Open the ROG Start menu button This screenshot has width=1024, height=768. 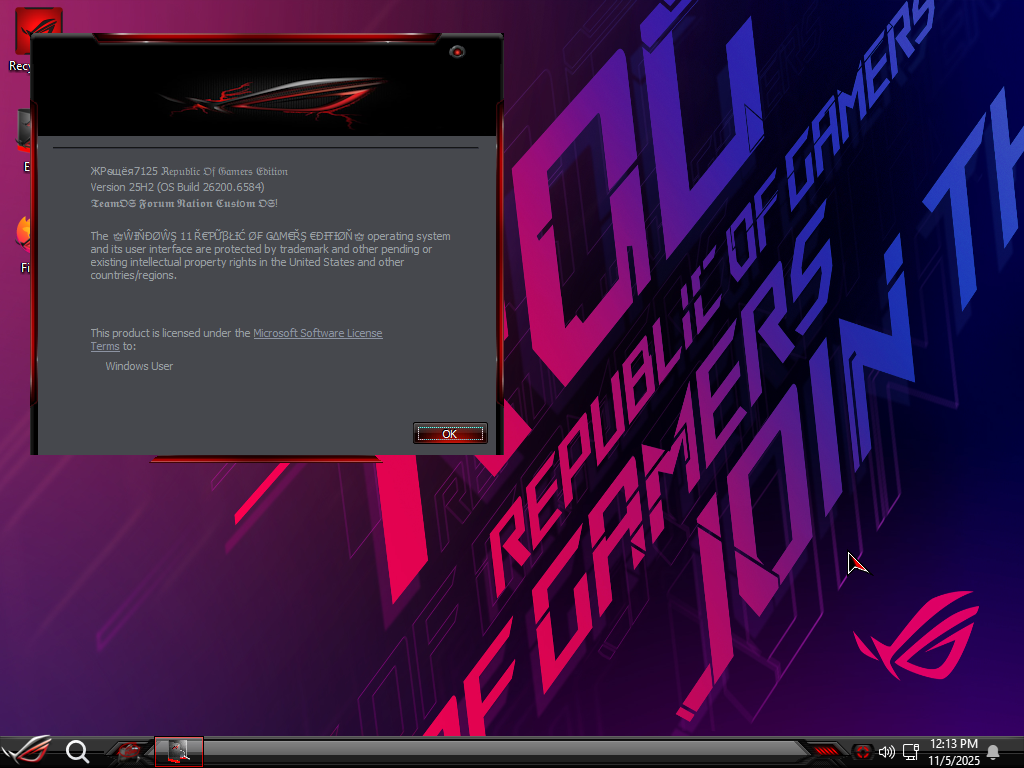(x=28, y=751)
